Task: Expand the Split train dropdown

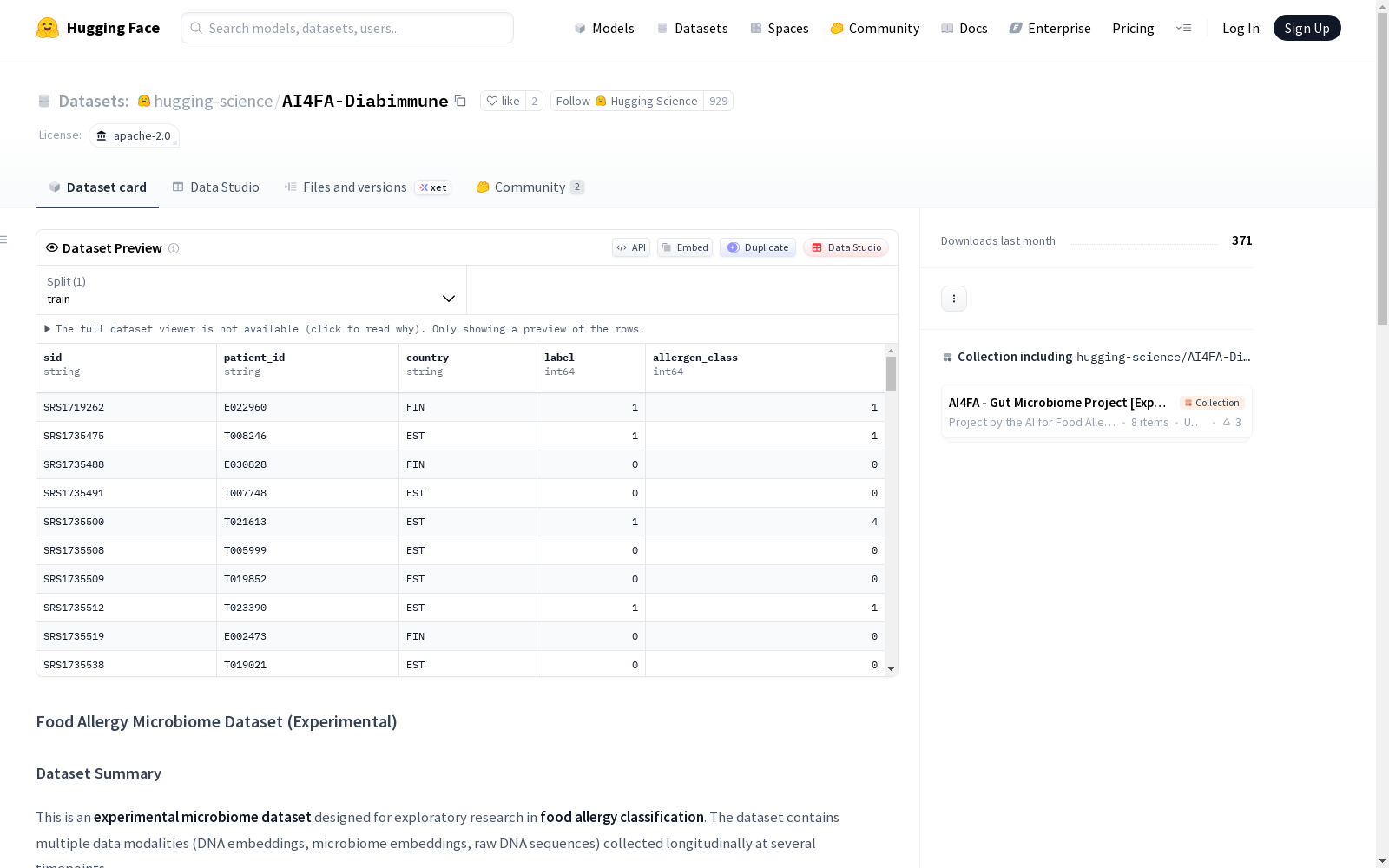Action: point(252,290)
